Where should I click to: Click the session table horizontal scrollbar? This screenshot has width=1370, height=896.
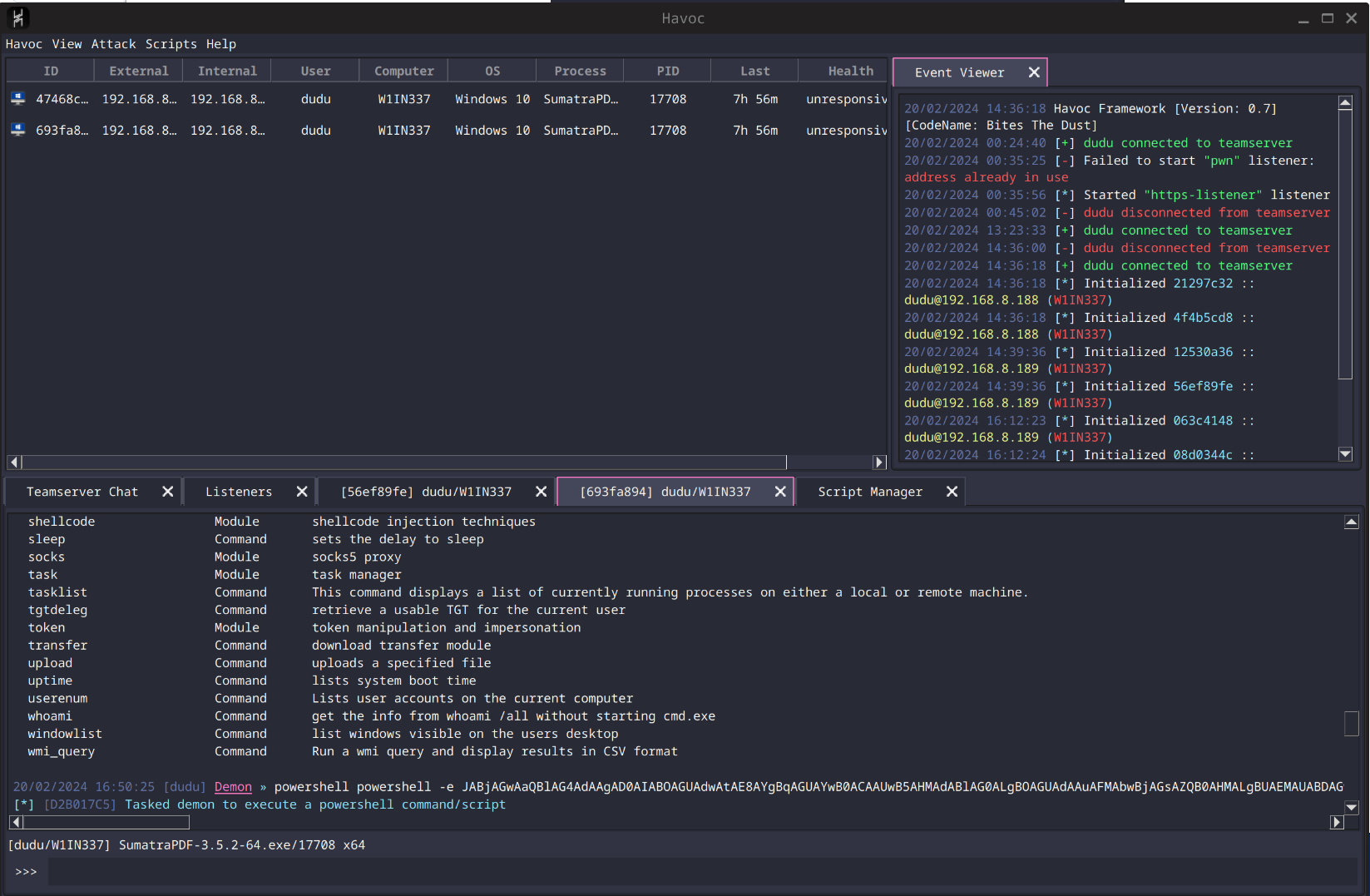(x=404, y=462)
